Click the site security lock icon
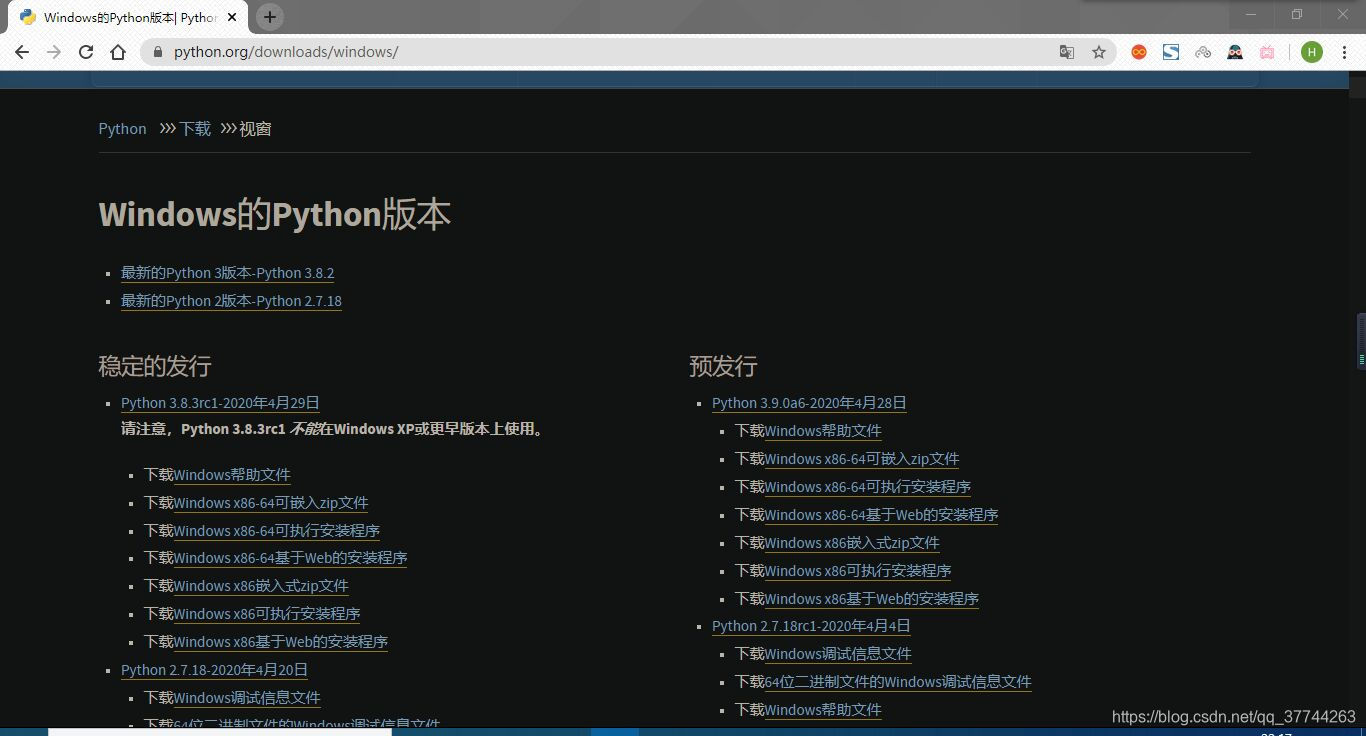Screen dimensions: 1366x736 tap(157, 51)
